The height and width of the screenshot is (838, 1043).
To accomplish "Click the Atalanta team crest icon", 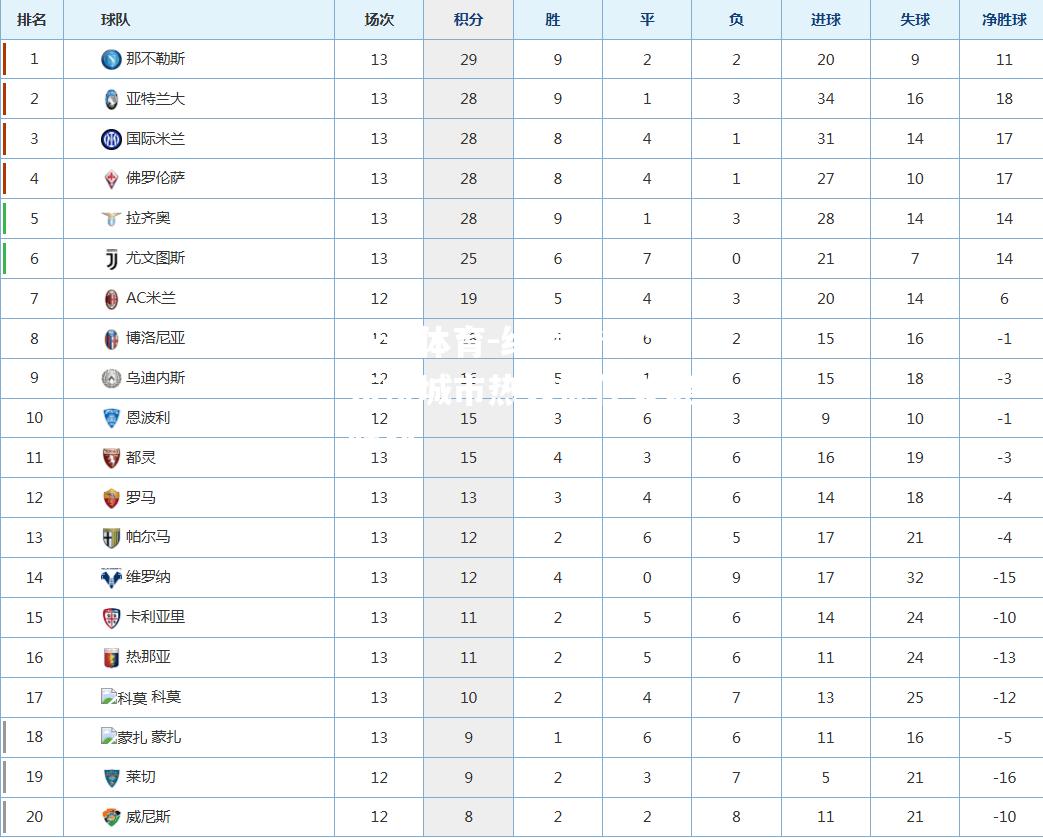I will pos(111,99).
